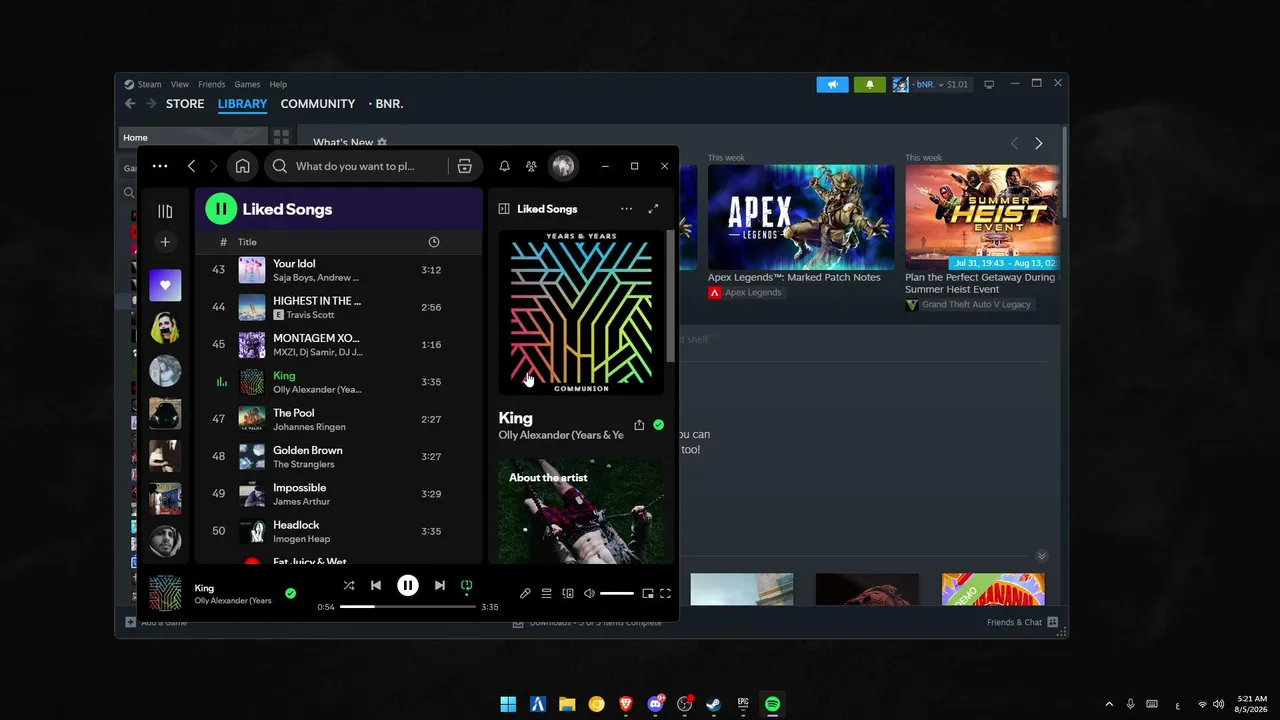The height and width of the screenshot is (720, 1280).
Task: Open Spotify notifications bell
Action: (504, 166)
